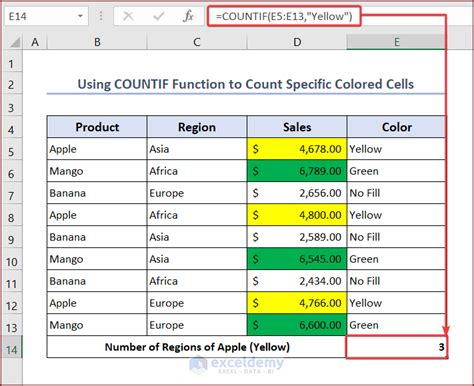This screenshot has width=474, height=386.
Task: Click the cell with 2,589.00
Action: point(297,237)
